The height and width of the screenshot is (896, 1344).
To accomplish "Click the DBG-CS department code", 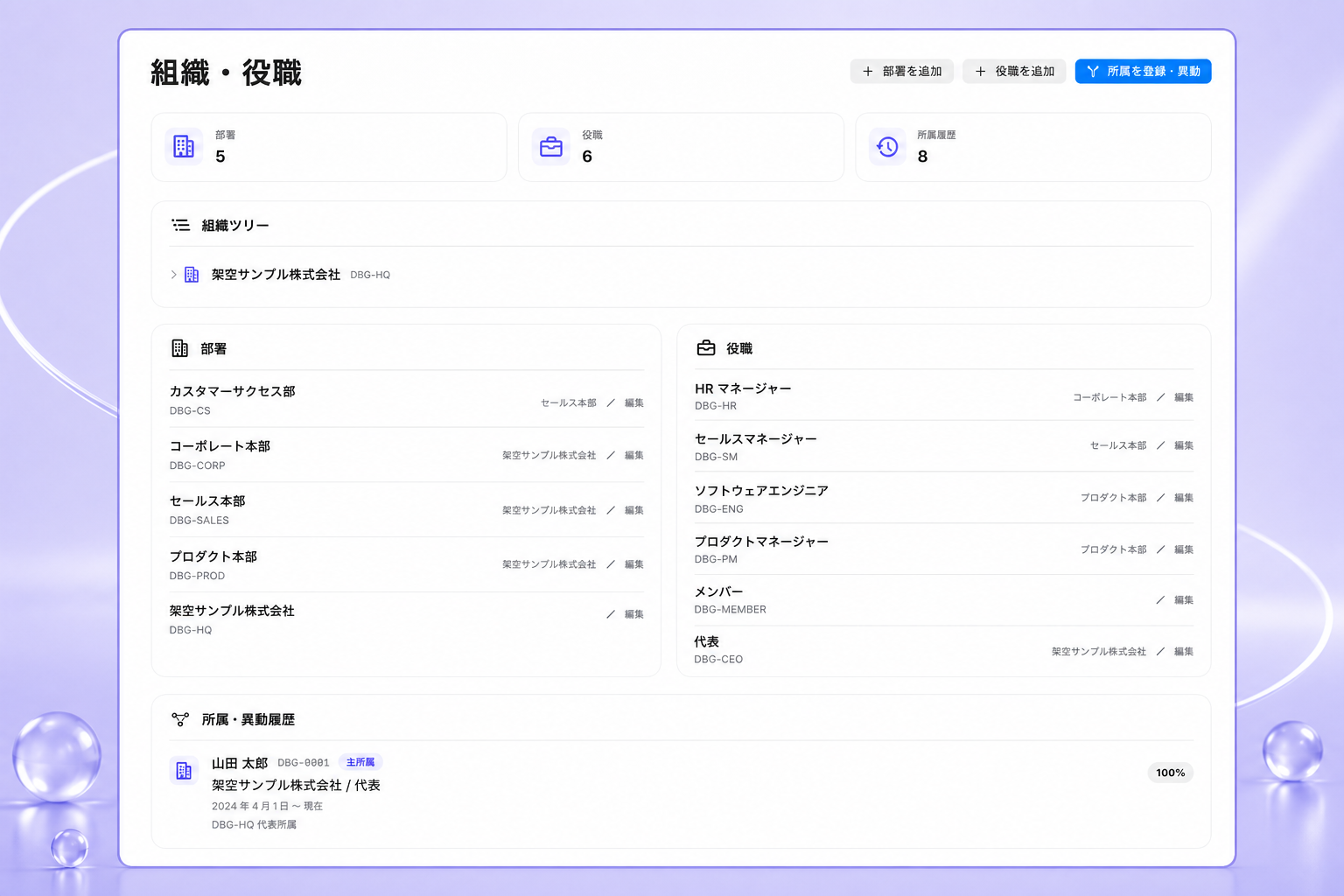I will (x=190, y=410).
